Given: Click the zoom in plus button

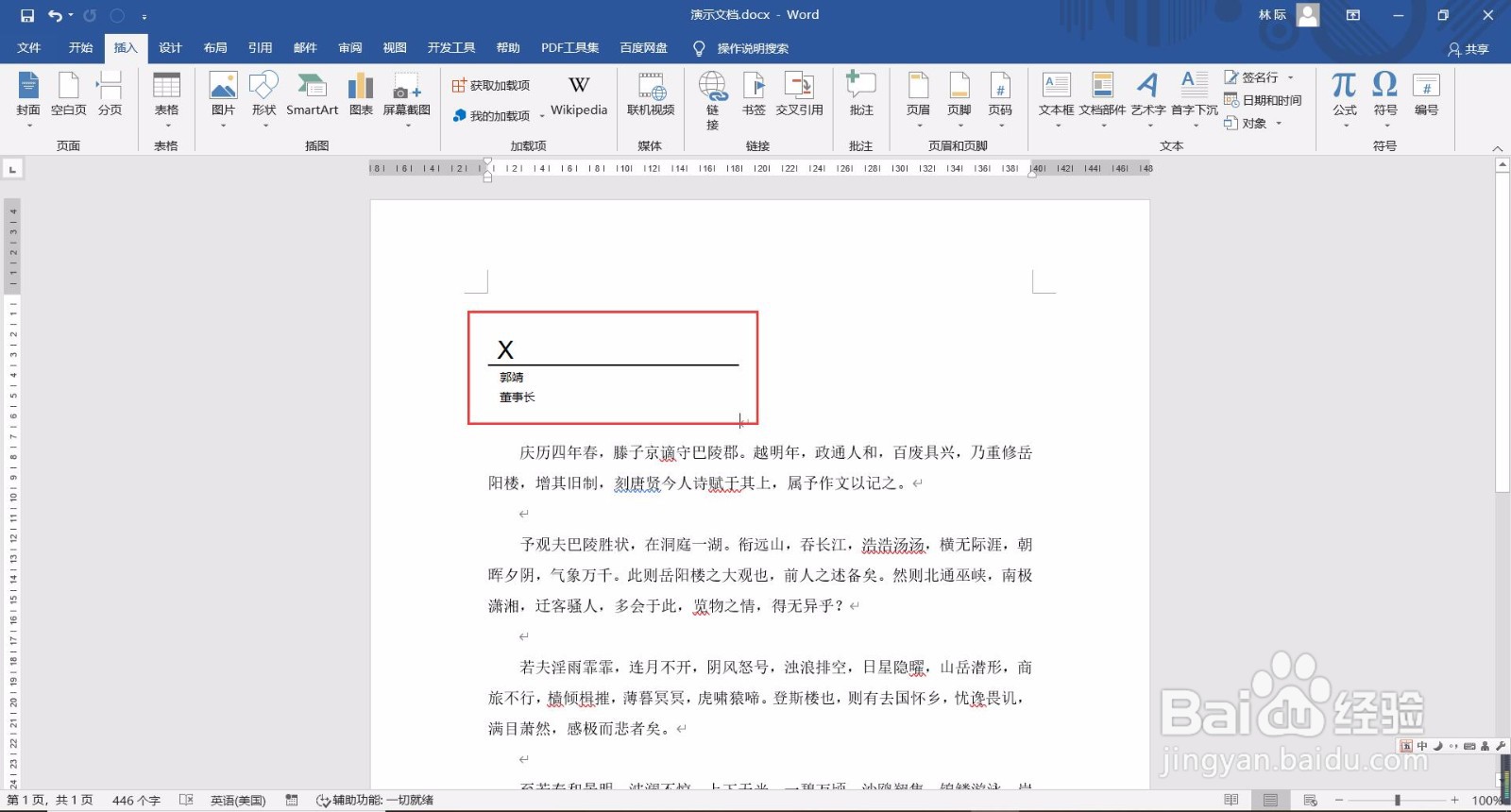Looking at the screenshot, I should pos(1455,801).
